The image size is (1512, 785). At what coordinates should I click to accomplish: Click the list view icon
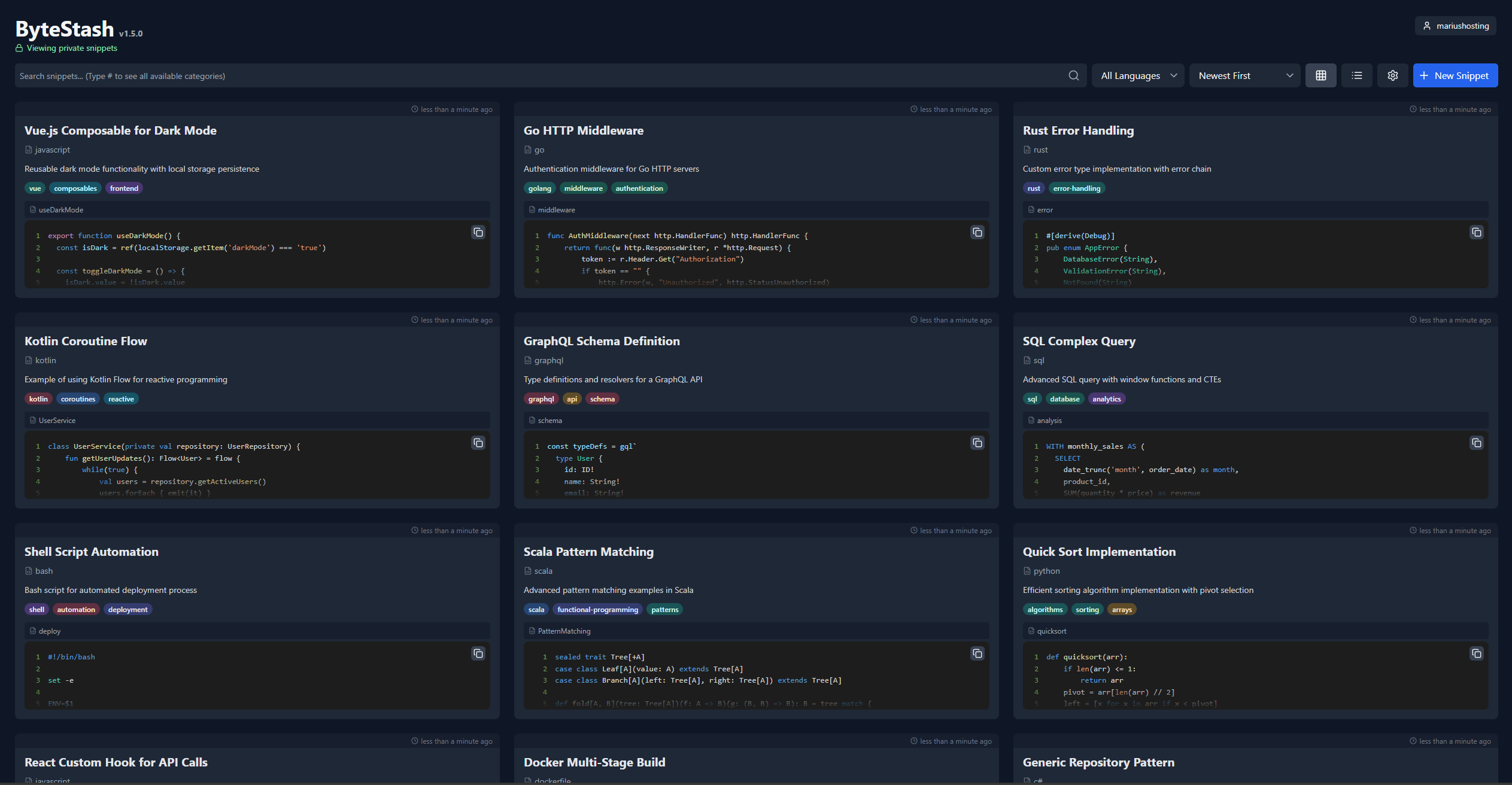(x=1357, y=76)
